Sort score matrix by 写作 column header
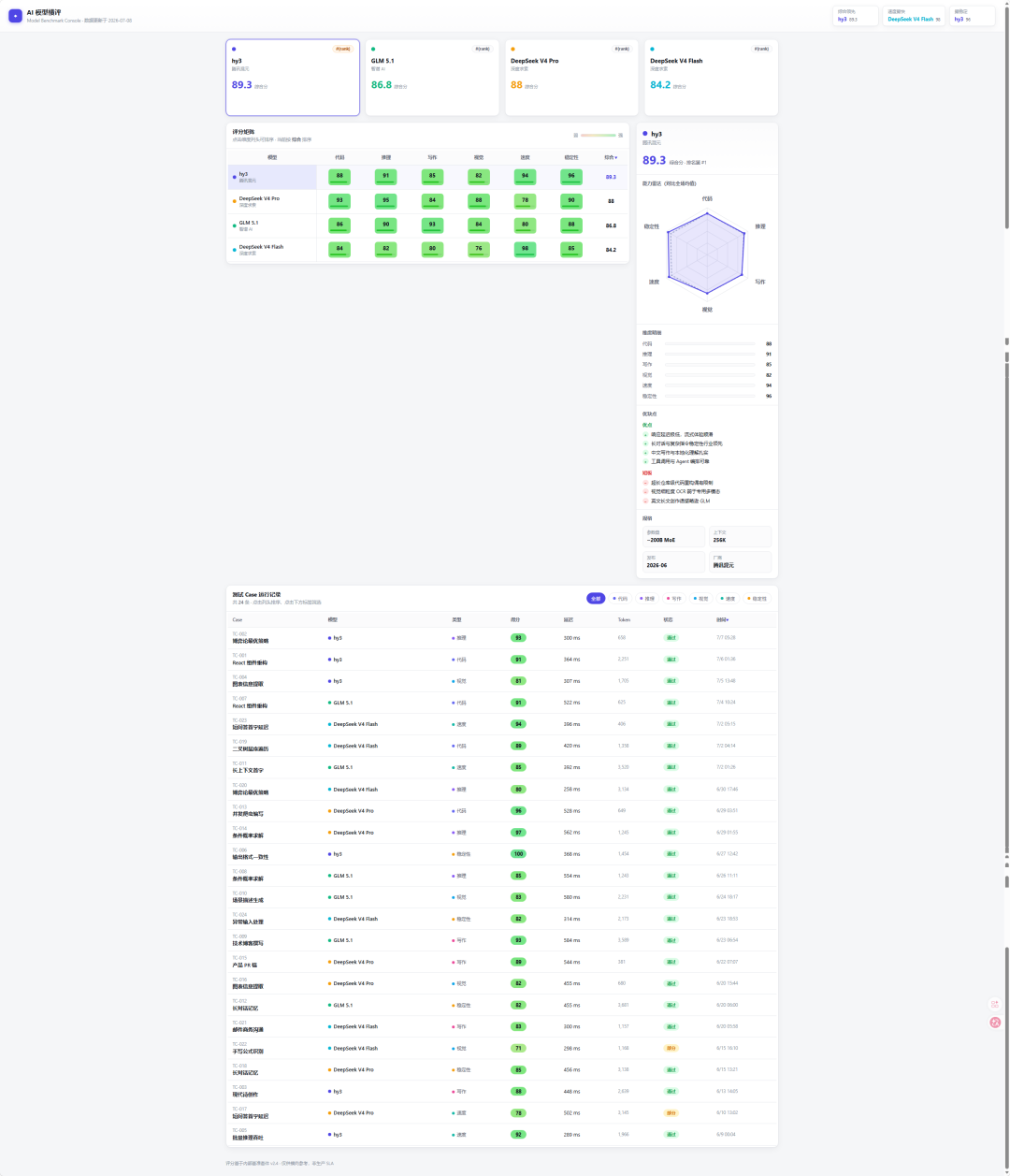 tap(432, 157)
